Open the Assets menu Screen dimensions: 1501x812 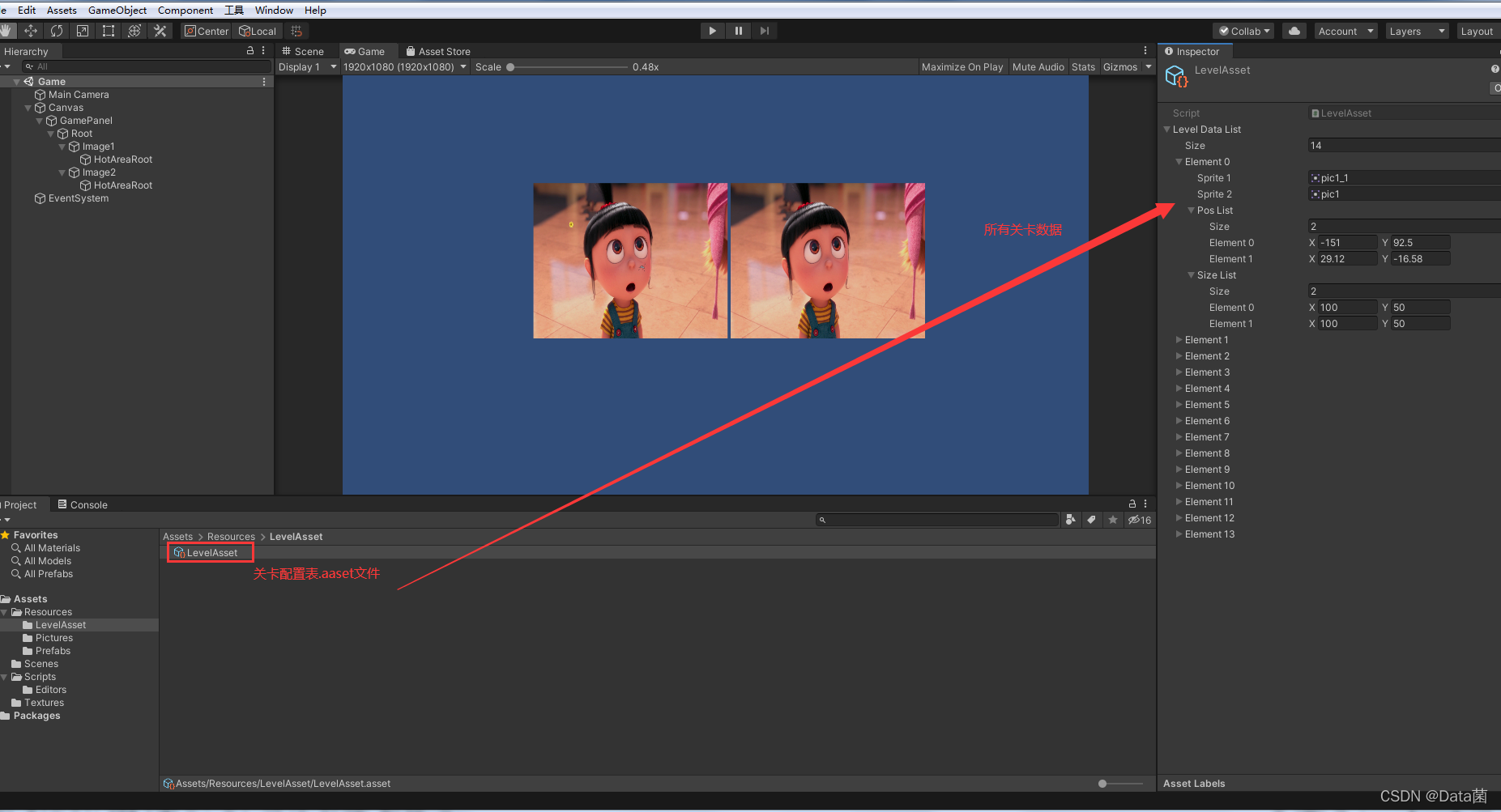(62, 10)
